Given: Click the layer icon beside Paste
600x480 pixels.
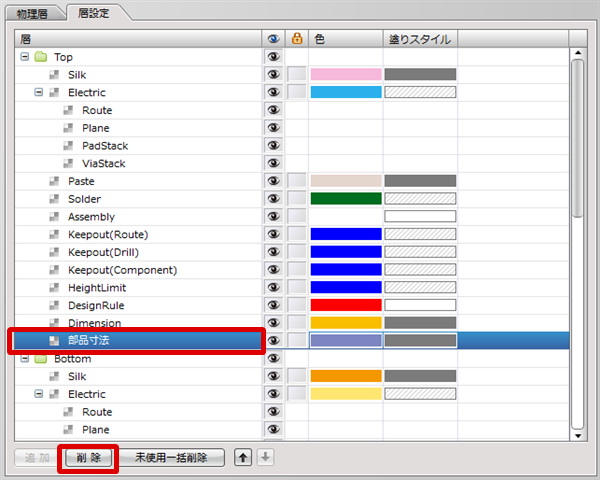Looking at the screenshot, I should (55, 181).
